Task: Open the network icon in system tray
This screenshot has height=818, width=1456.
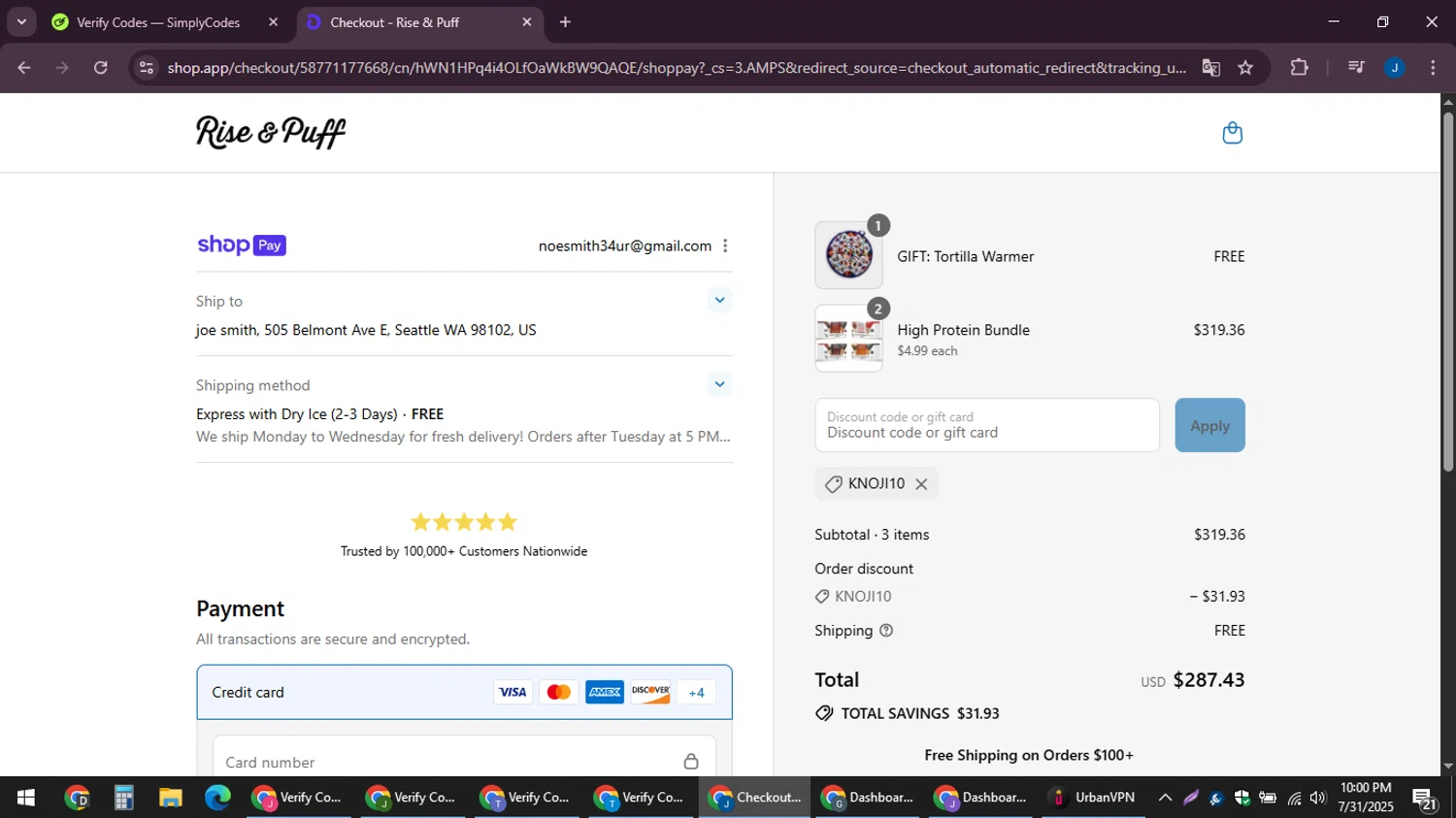Action: (1294, 798)
